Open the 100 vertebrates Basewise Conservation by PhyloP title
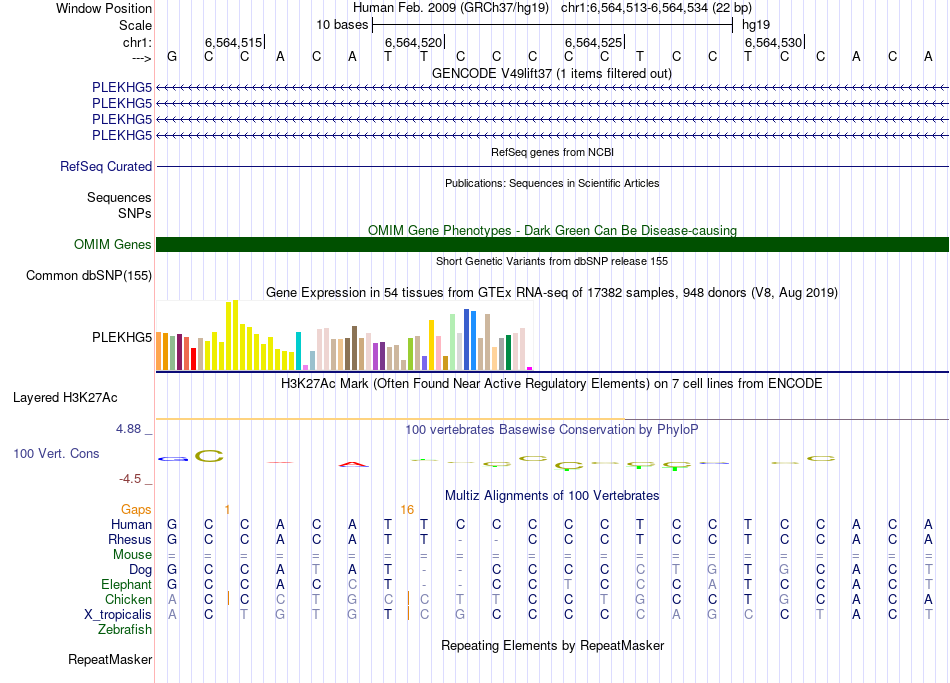This screenshot has height=683, width=950. [552, 430]
